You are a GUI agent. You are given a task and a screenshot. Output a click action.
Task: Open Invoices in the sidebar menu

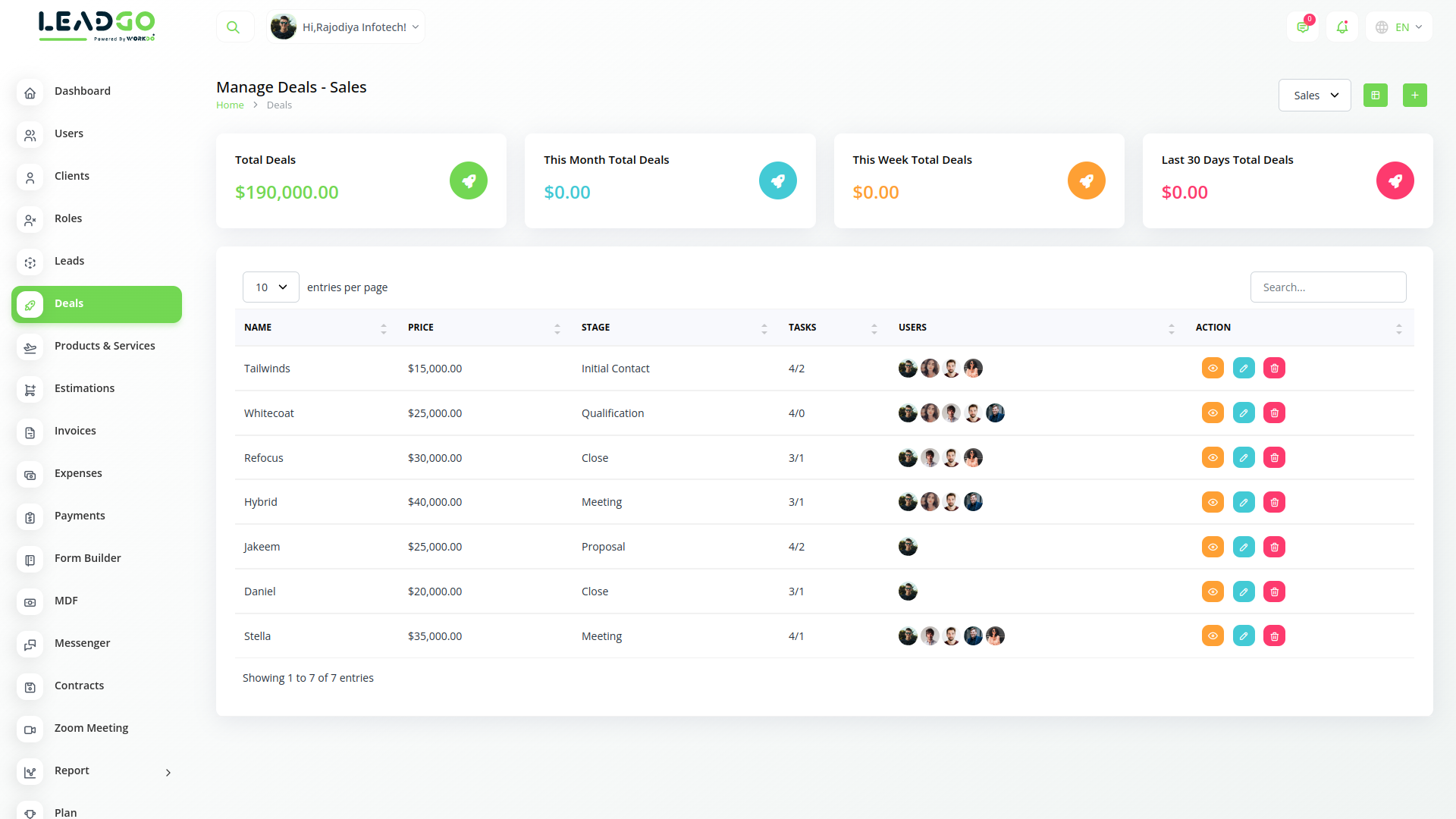coord(75,431)
